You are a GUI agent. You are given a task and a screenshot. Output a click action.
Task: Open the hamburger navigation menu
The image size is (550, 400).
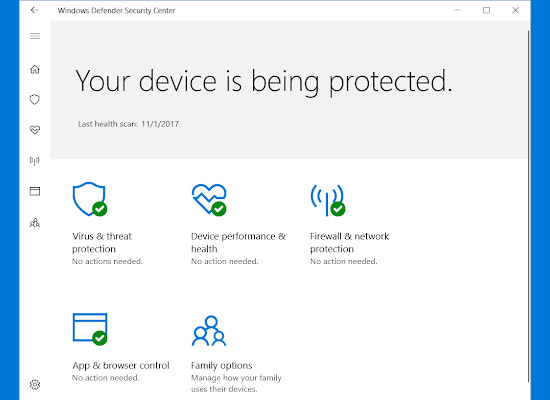click(35, 36)
